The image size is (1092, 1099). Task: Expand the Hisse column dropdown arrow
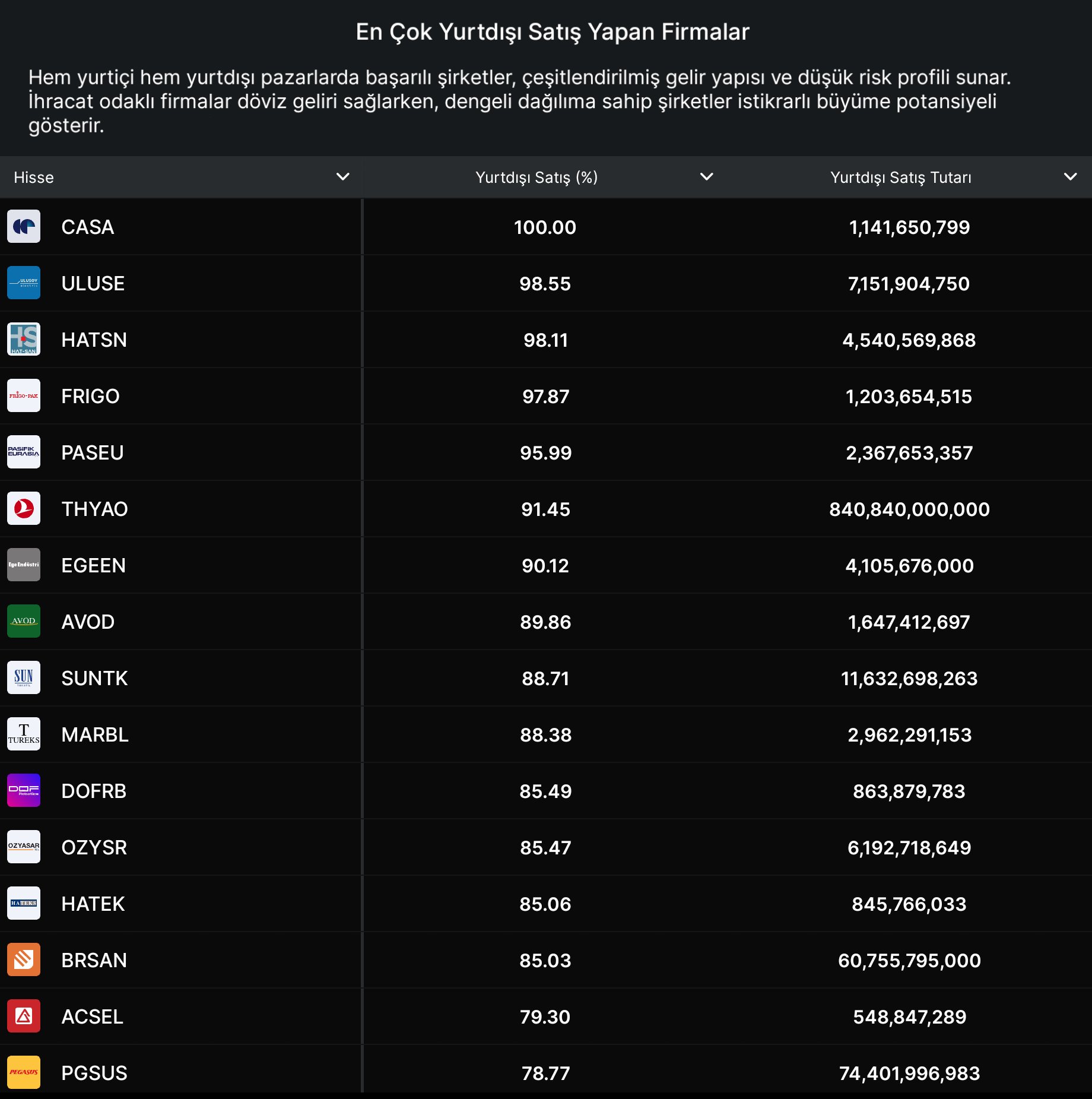pos(342,177)
